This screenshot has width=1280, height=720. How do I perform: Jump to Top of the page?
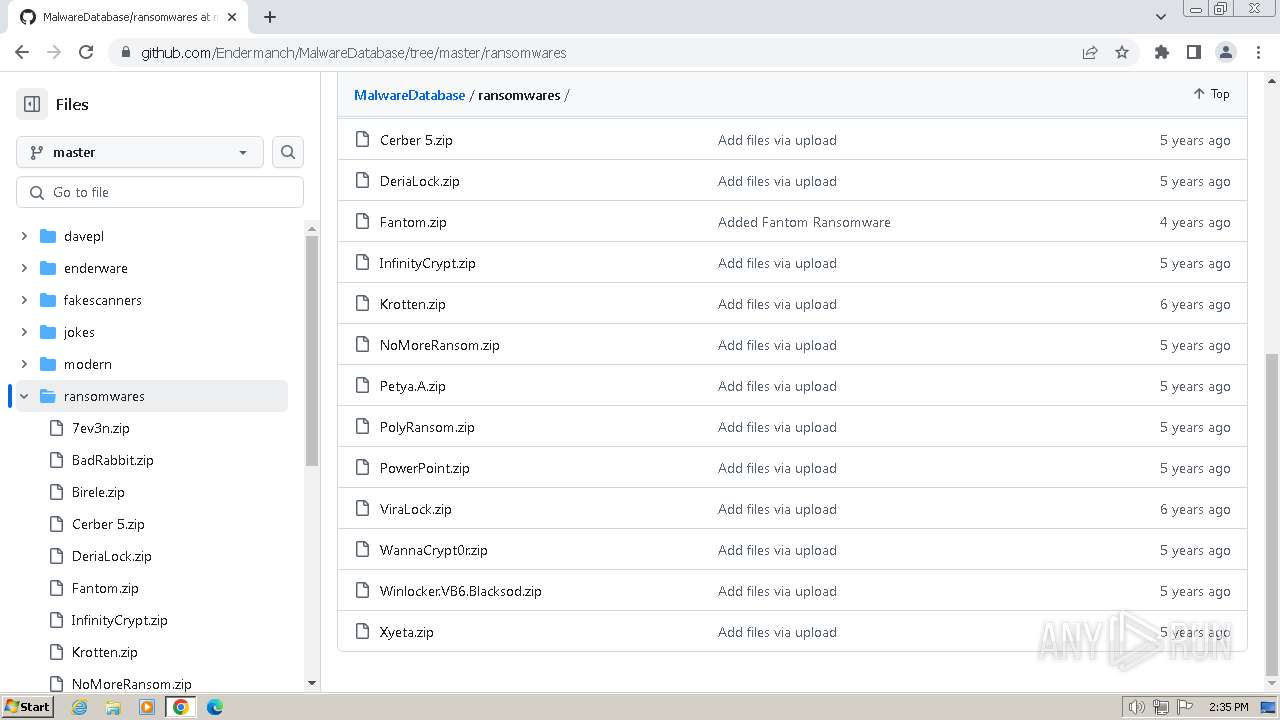pyautogui.click(x=1211, y=94)
